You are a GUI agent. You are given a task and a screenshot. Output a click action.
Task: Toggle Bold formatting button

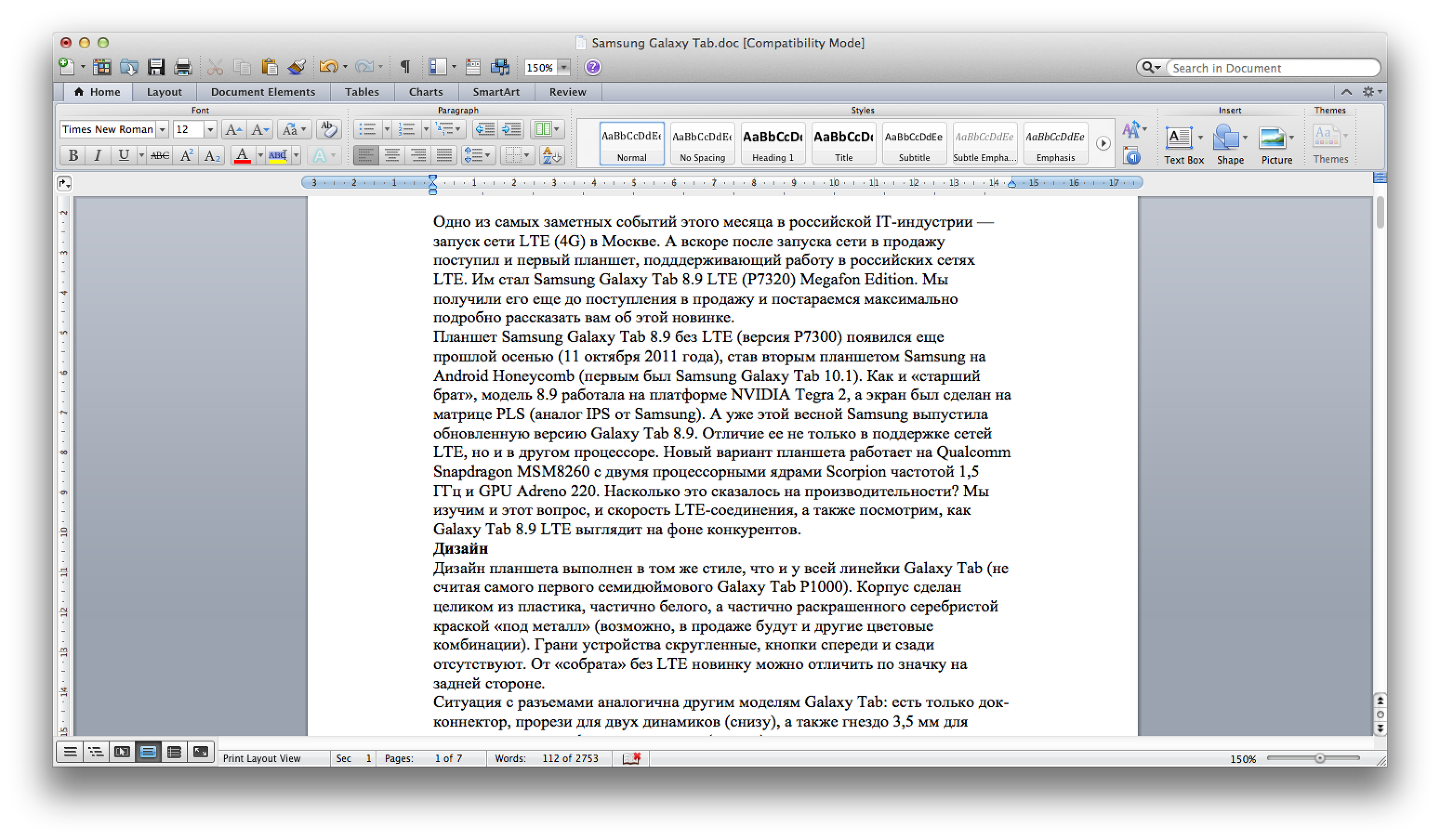pyautogui.click(x=72, y=155)
